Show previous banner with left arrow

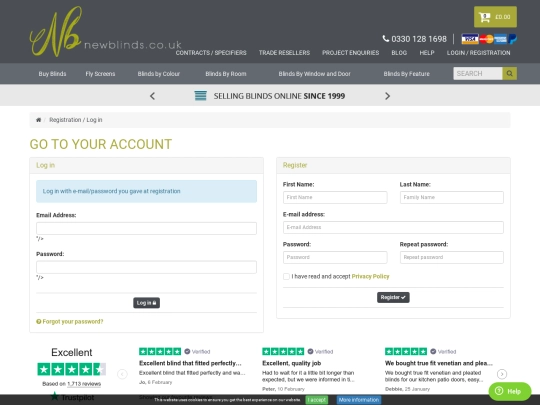click(152, 96)
